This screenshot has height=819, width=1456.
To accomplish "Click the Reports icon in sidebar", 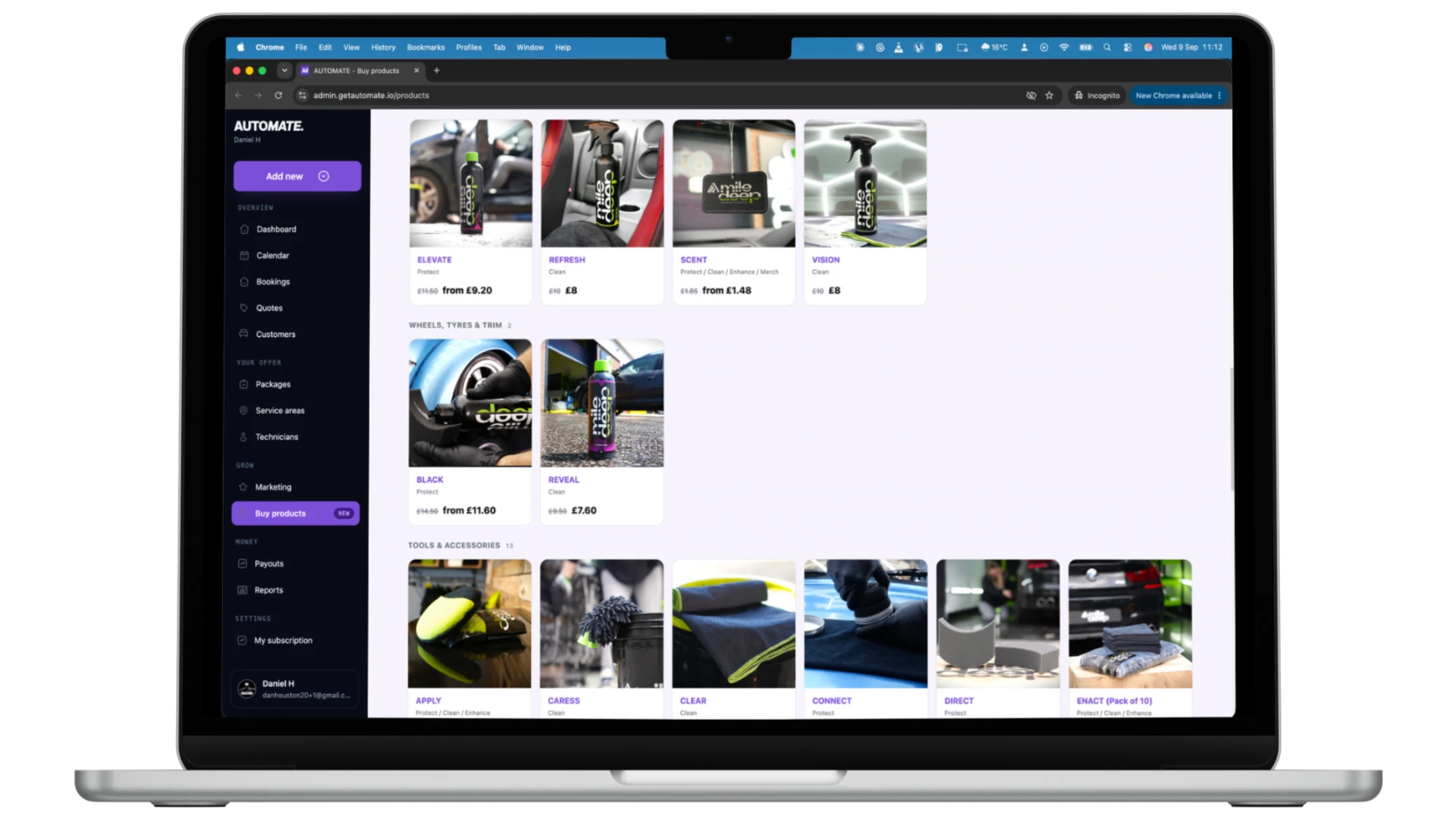I will pyautogui.click(x=243, y=590).
